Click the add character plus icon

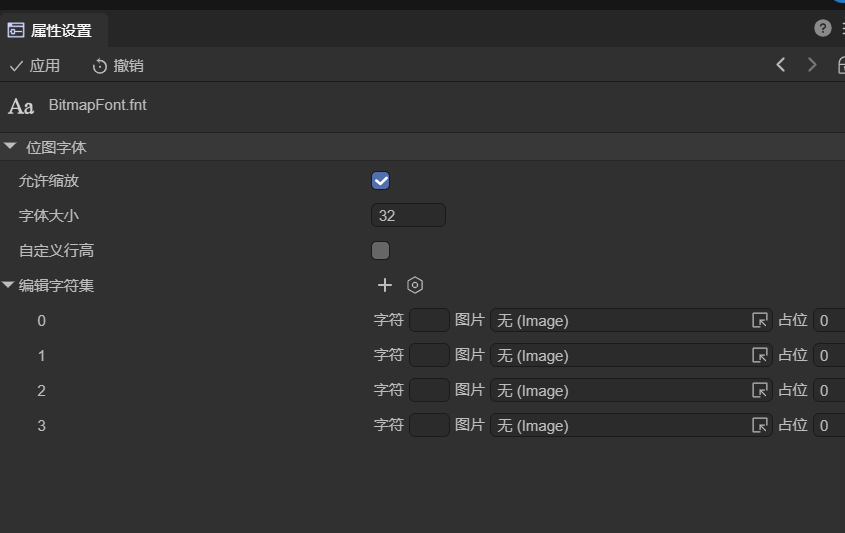(x=385, y=285)
